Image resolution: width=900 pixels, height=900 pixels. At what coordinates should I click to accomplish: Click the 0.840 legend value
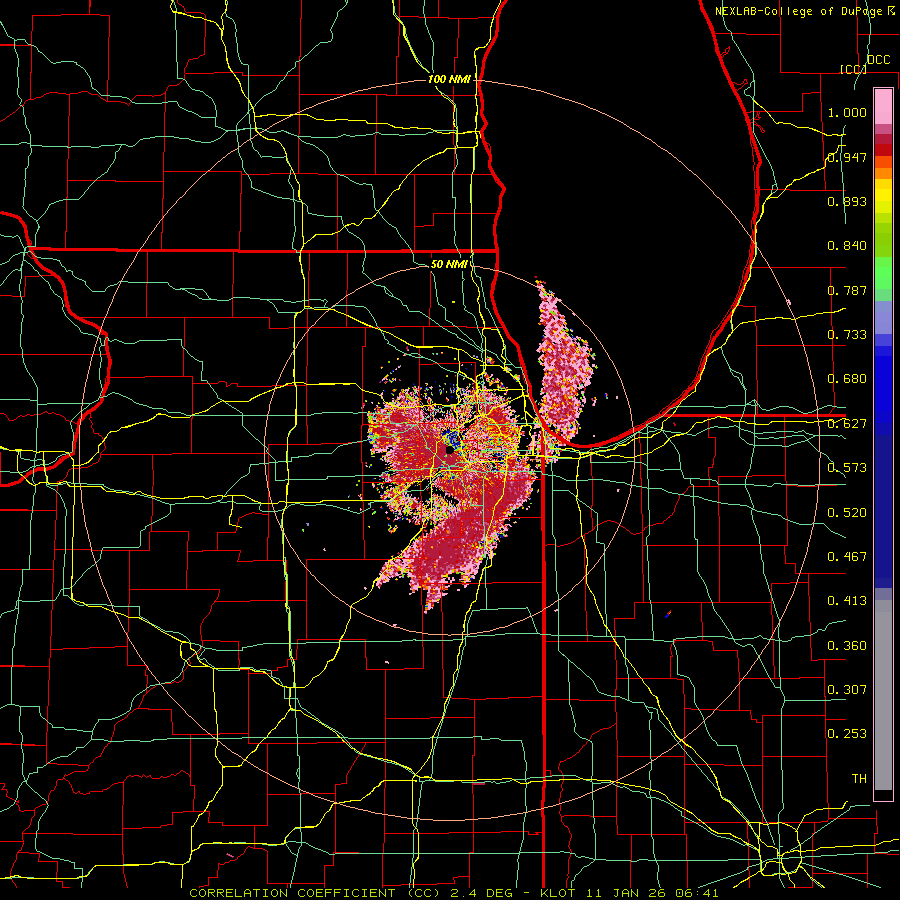click(x=847, y=246)
